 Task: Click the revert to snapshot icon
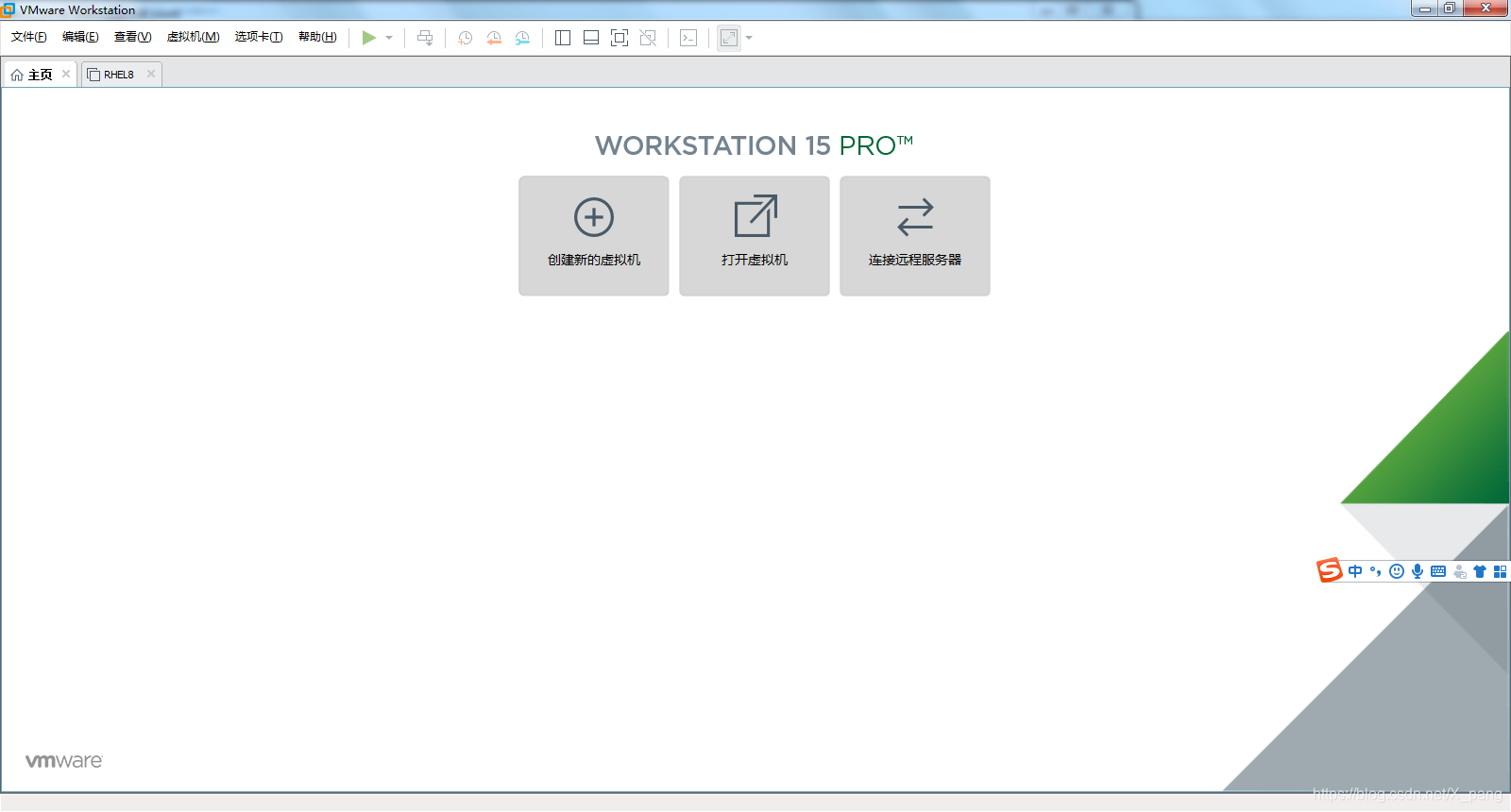(494, 38)
